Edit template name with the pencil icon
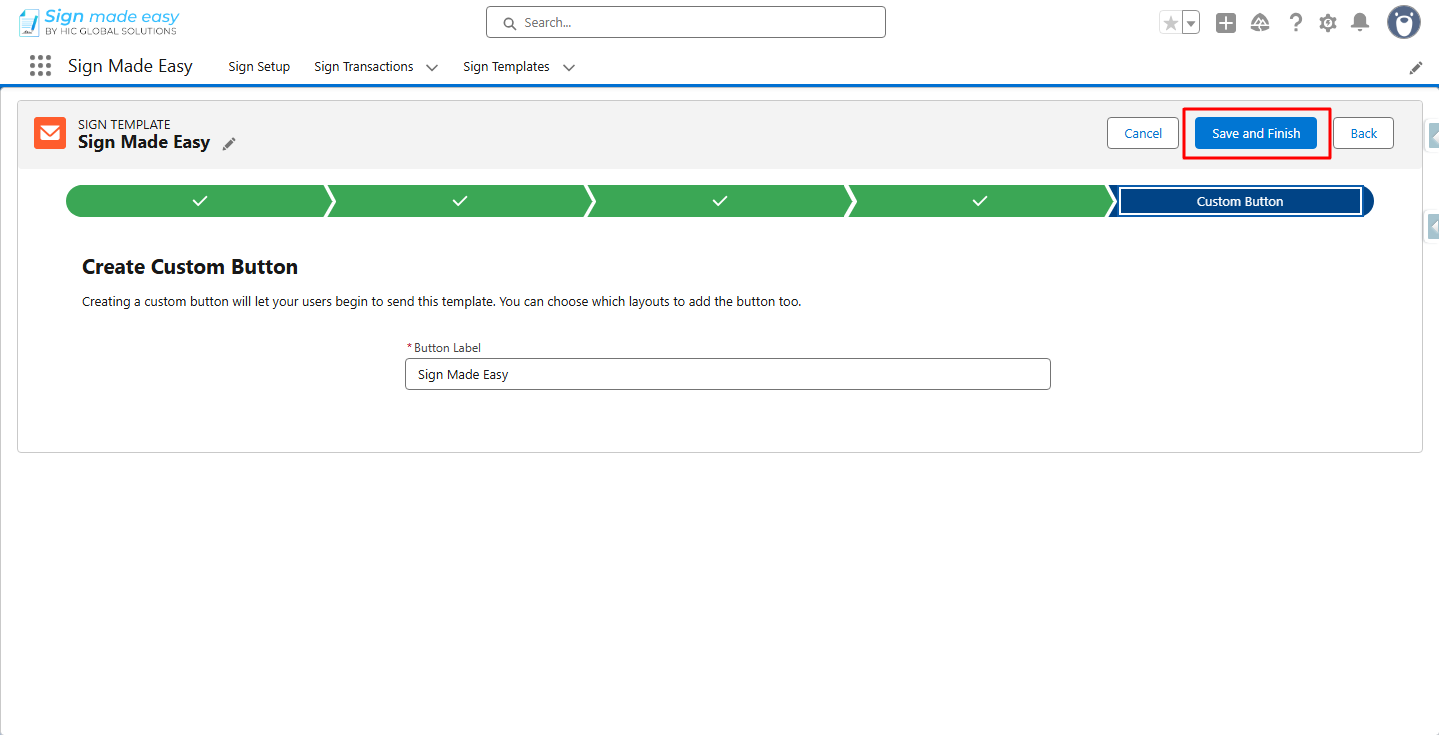 tap(229, 144)
